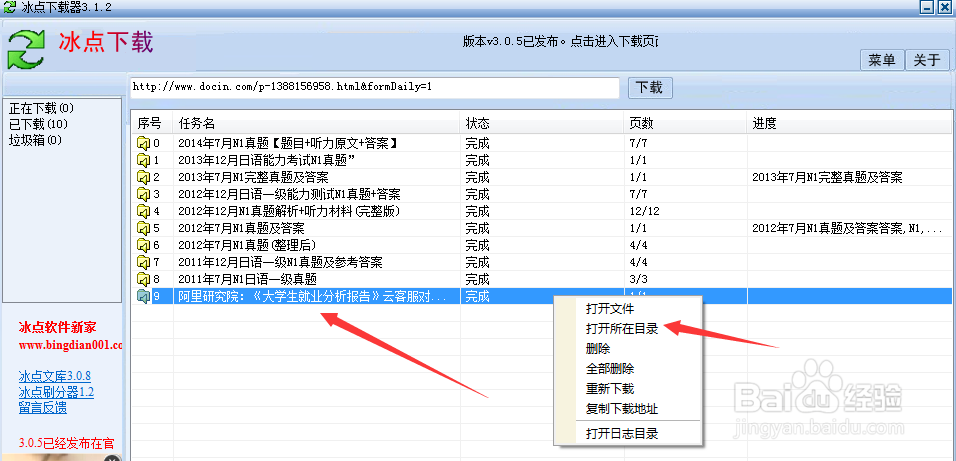Click www.bingdian001 website text in sidebar
This screenshot has width=956, height=461.
71,345
